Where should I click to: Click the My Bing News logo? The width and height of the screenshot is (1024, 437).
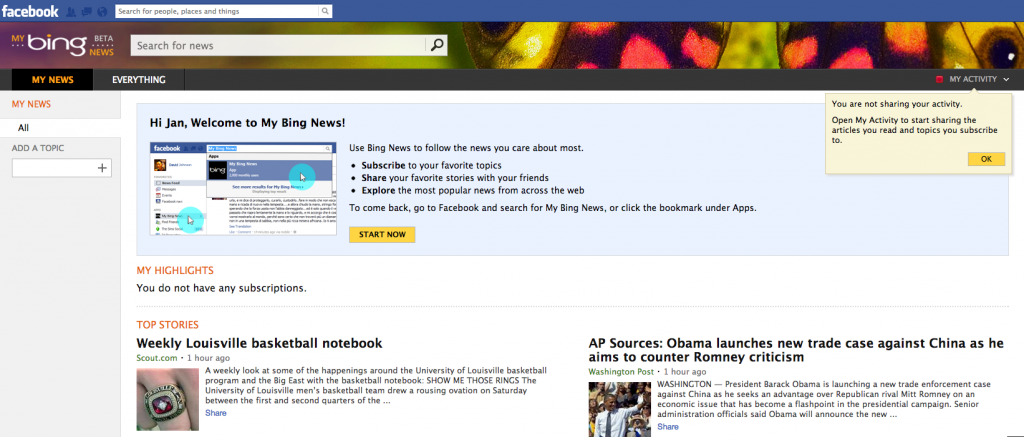coord(62,45)
